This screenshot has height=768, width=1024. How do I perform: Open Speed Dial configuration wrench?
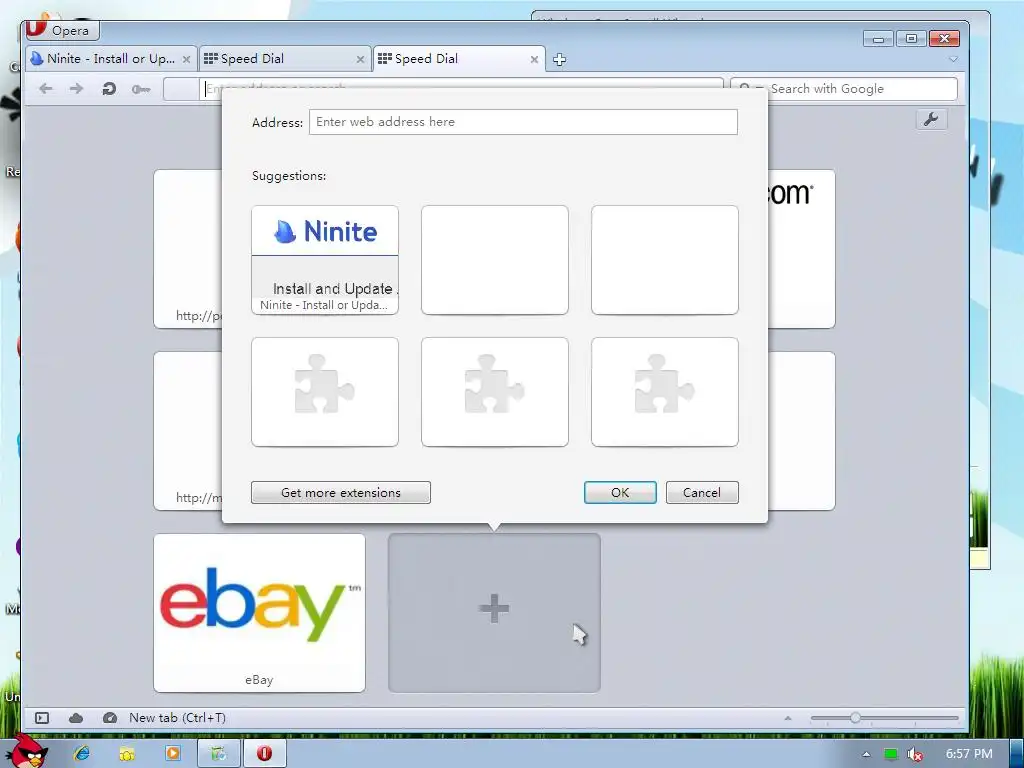[x=931, y=119]
